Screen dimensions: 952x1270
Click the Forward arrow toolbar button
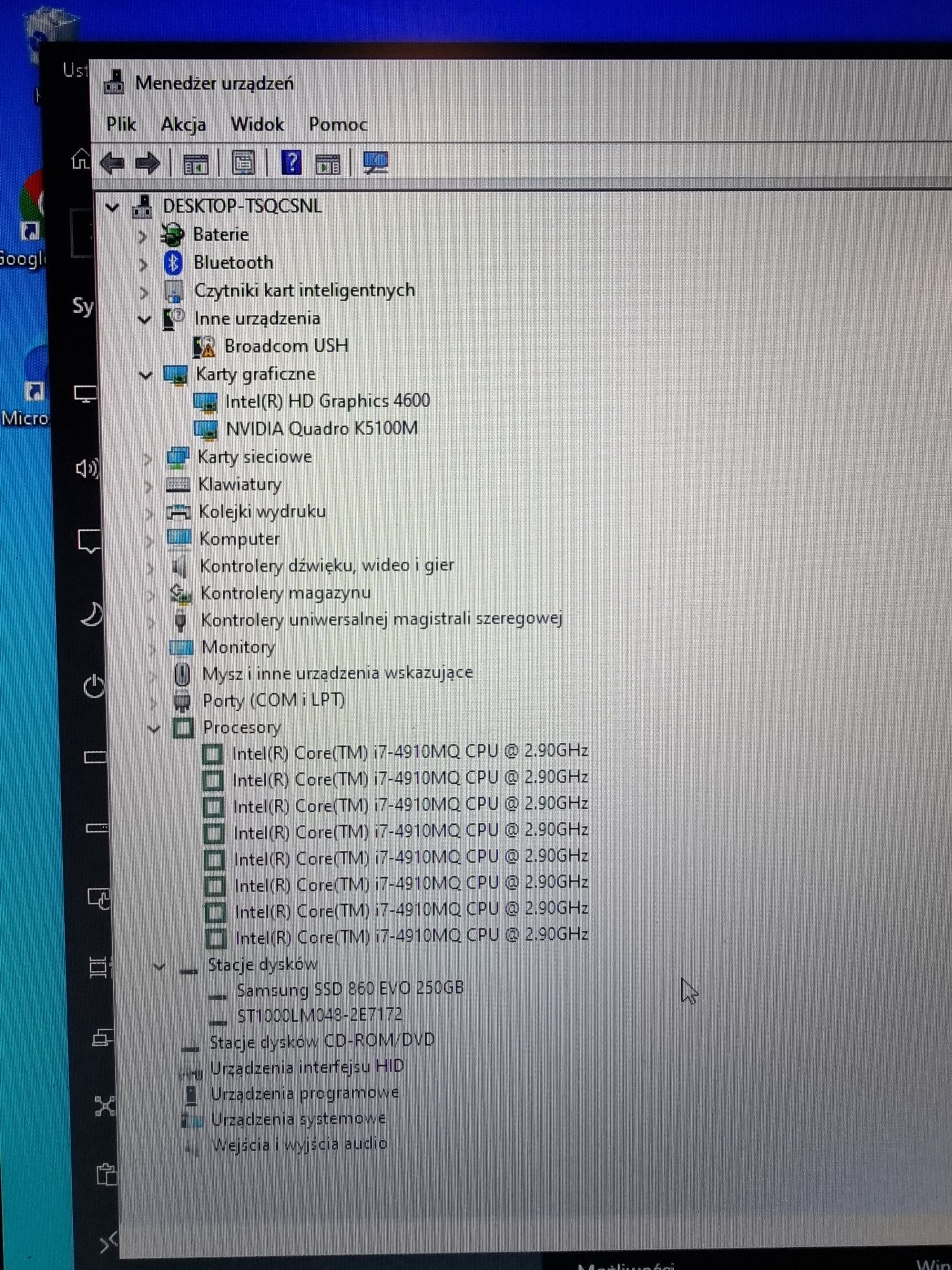pyautogui.click(x=148, y=164)
